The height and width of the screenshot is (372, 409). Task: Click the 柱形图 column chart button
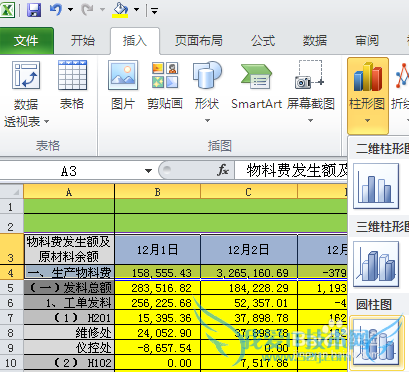pos(368,96)
